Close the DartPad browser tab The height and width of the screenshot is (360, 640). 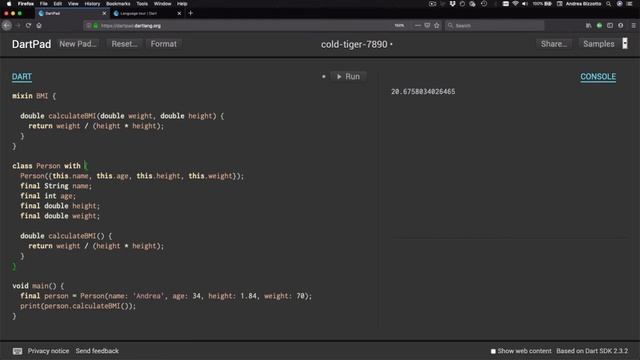tap(104, 13)
